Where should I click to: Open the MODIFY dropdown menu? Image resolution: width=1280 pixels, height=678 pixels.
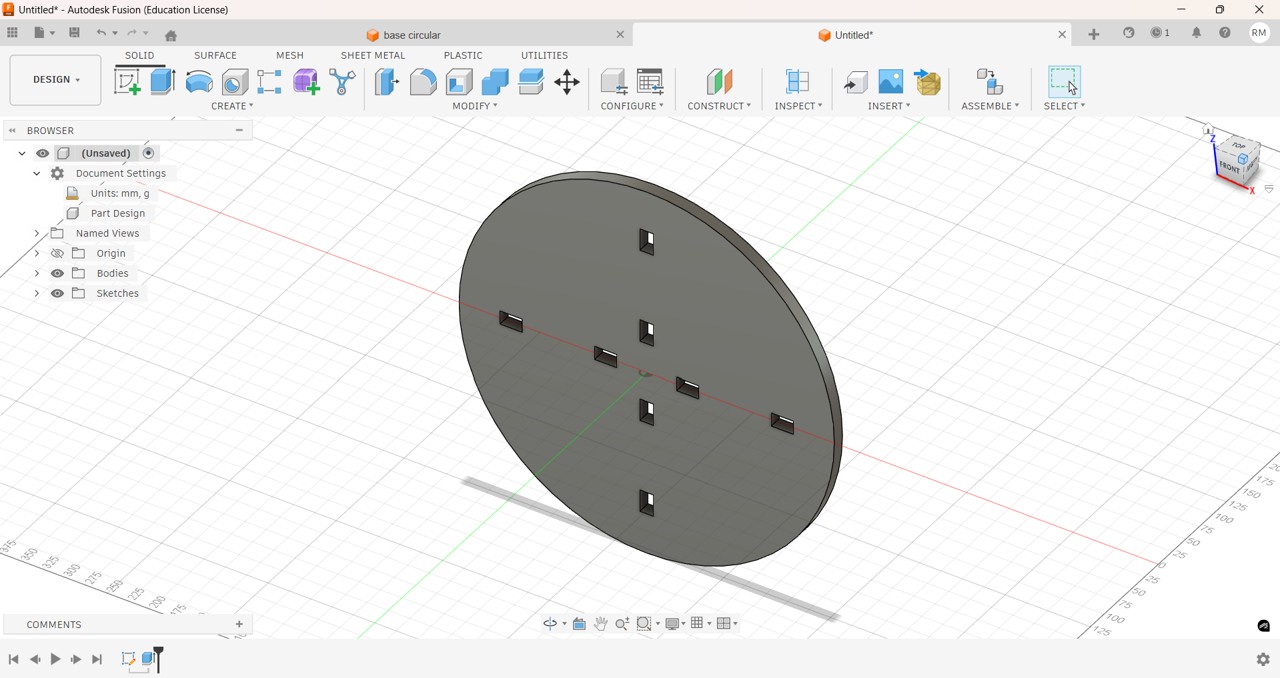tap(475, 106)
